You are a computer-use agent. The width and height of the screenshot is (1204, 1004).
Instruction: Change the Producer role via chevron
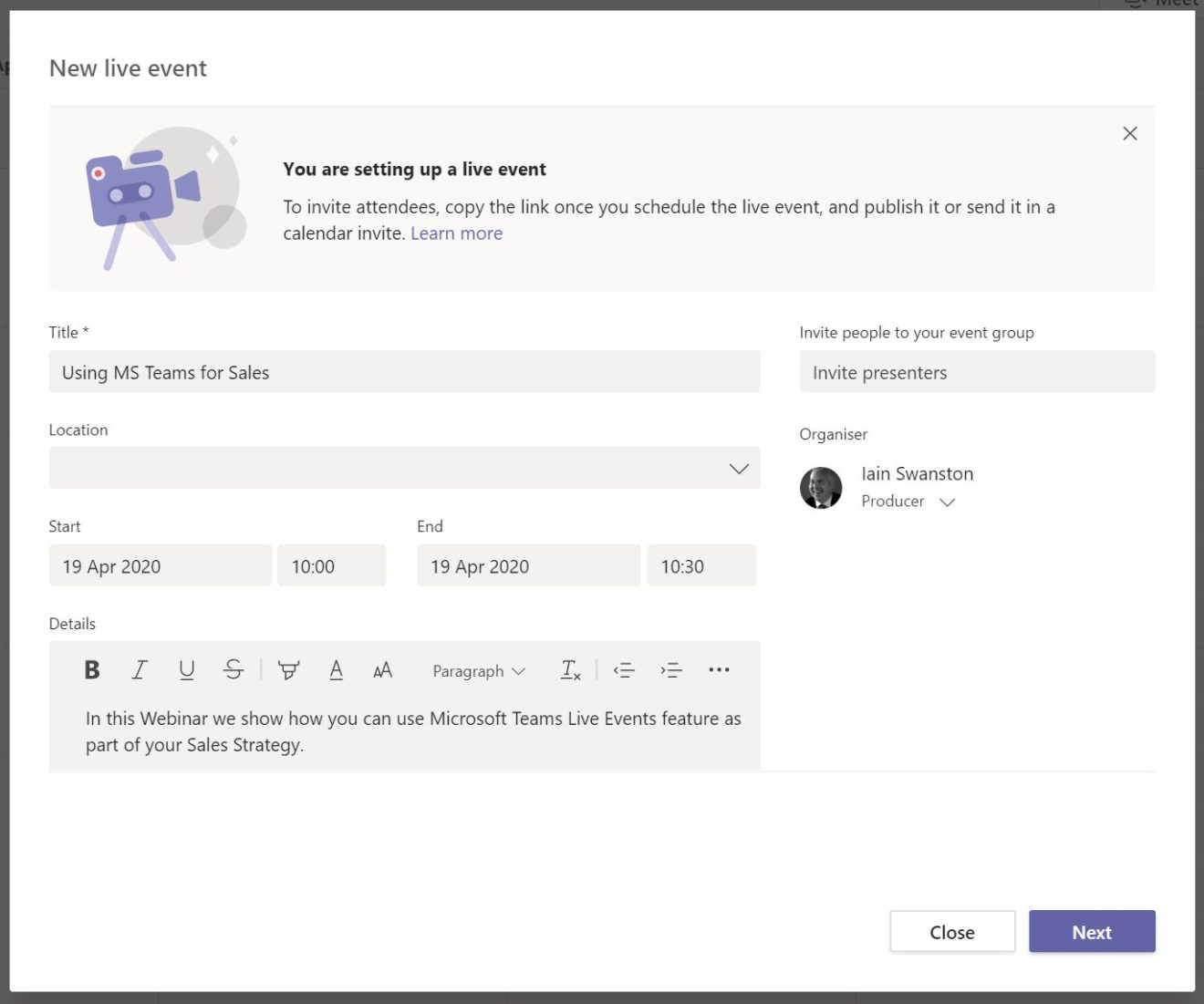tap(948, 502)
